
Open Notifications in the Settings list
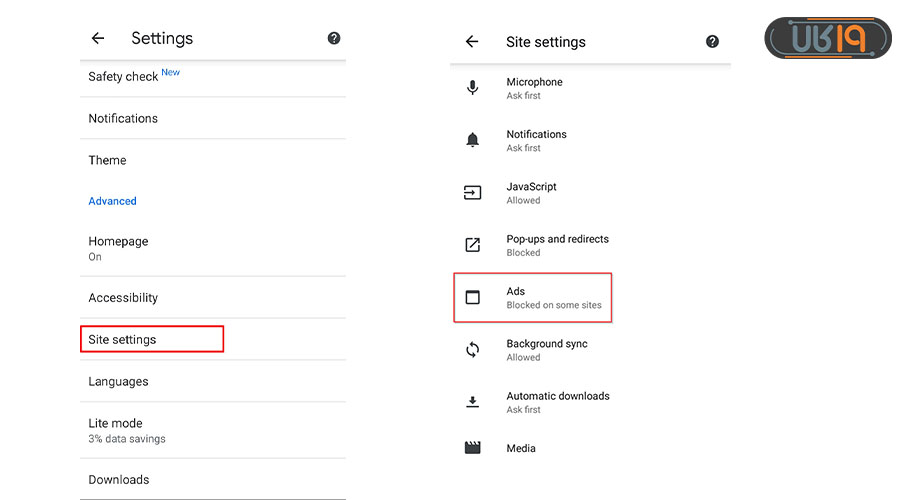pyautogui.click(x=123, y=118)
